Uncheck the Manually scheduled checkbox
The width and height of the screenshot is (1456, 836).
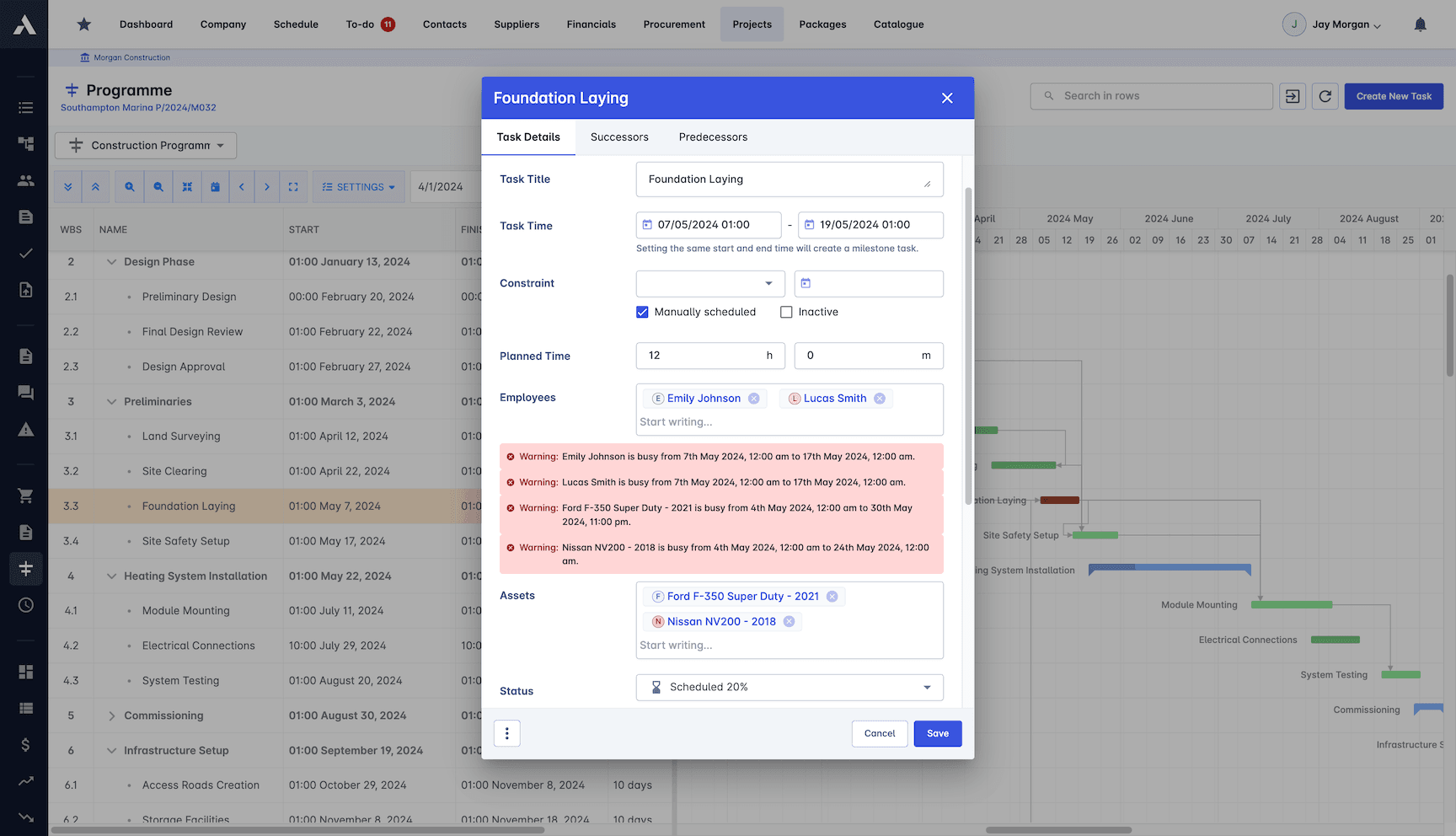tap(642, 312)
